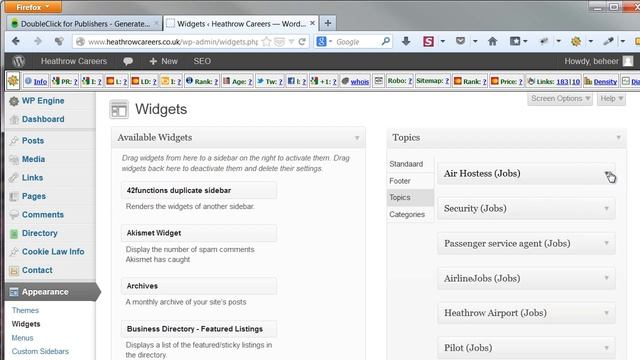Image resolution: width=640 pixels, height=360 pixels.
Task: Click Heathrow Careers in the admin bar
Action: [74, 61]
